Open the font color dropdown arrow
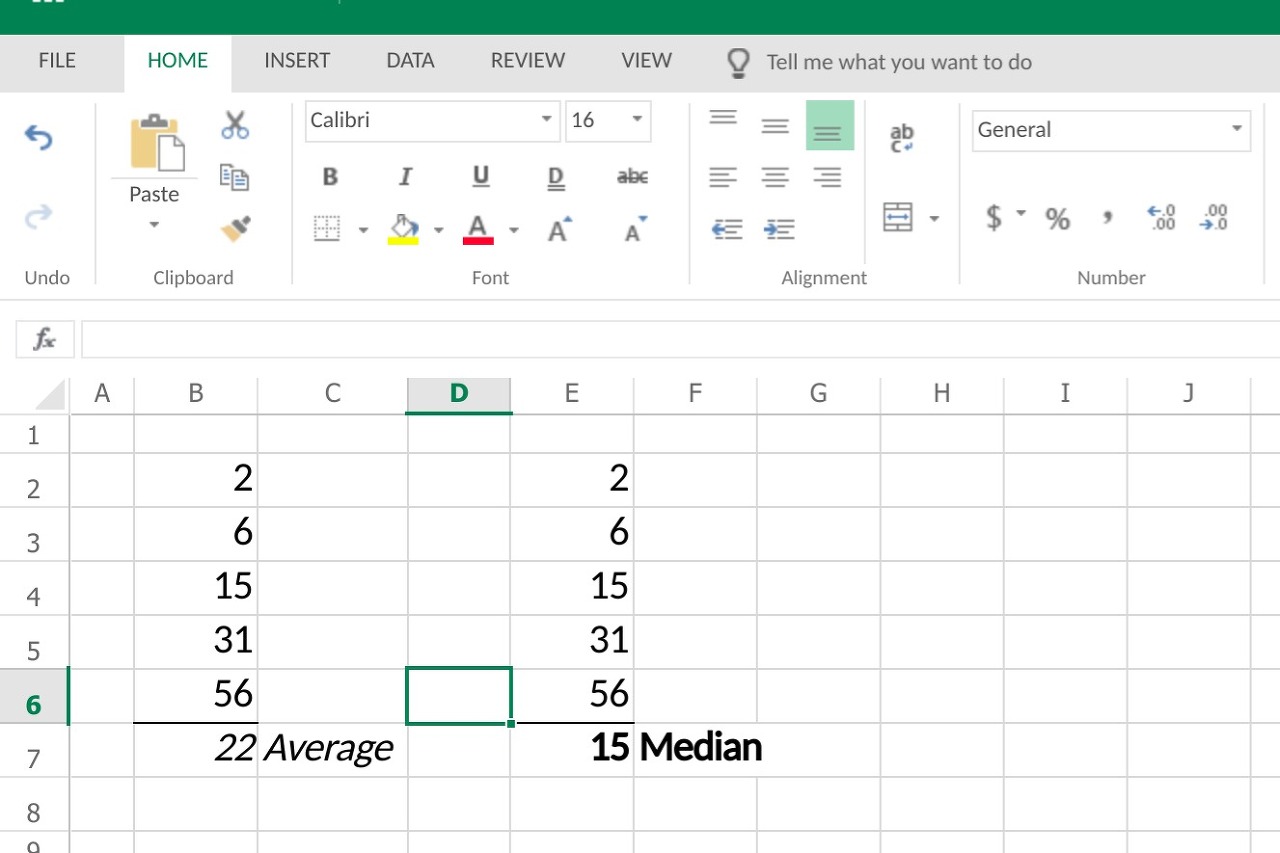 point(513,230)
